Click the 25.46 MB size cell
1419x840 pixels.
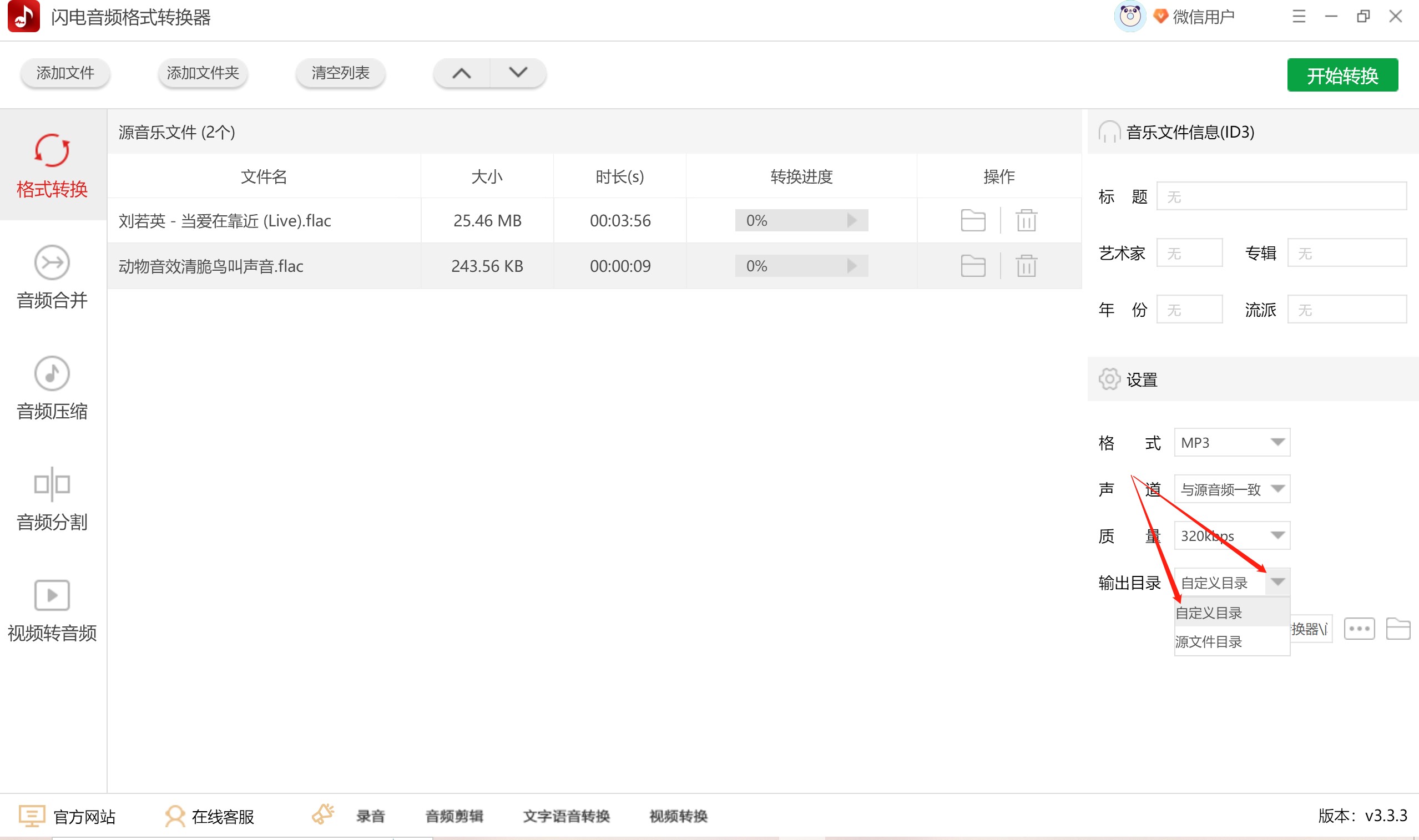pyautogui.click(x=487, y=220)
